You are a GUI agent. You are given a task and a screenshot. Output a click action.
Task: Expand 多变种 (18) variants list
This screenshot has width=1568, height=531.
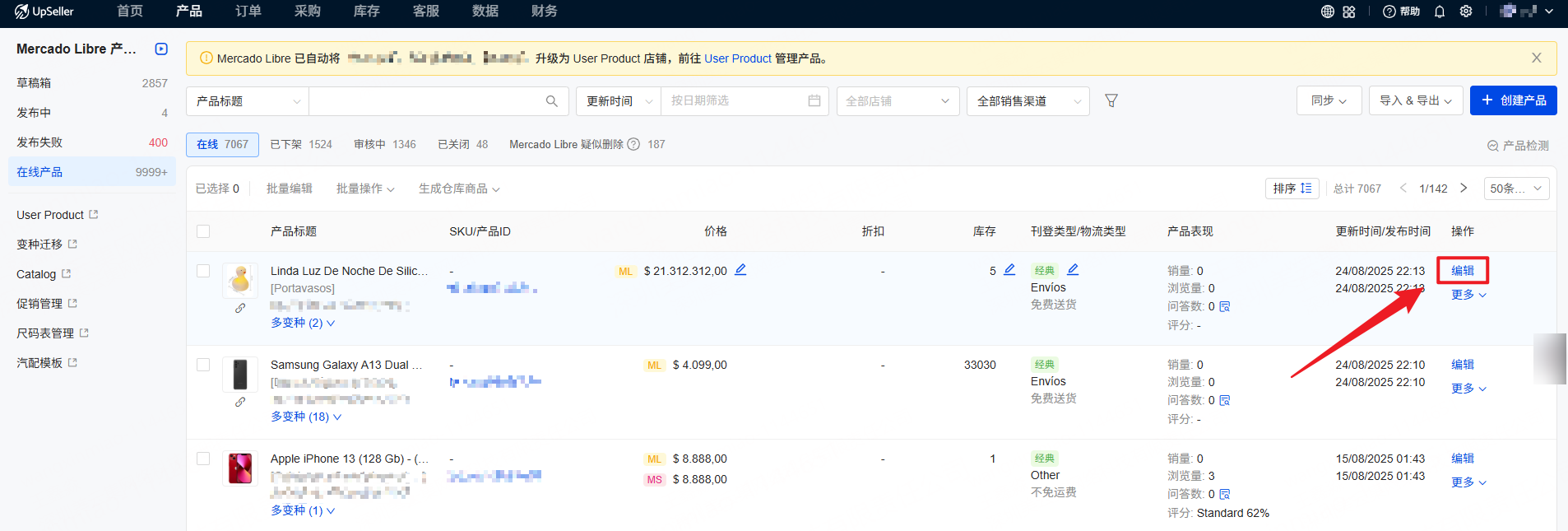(306, 417)
